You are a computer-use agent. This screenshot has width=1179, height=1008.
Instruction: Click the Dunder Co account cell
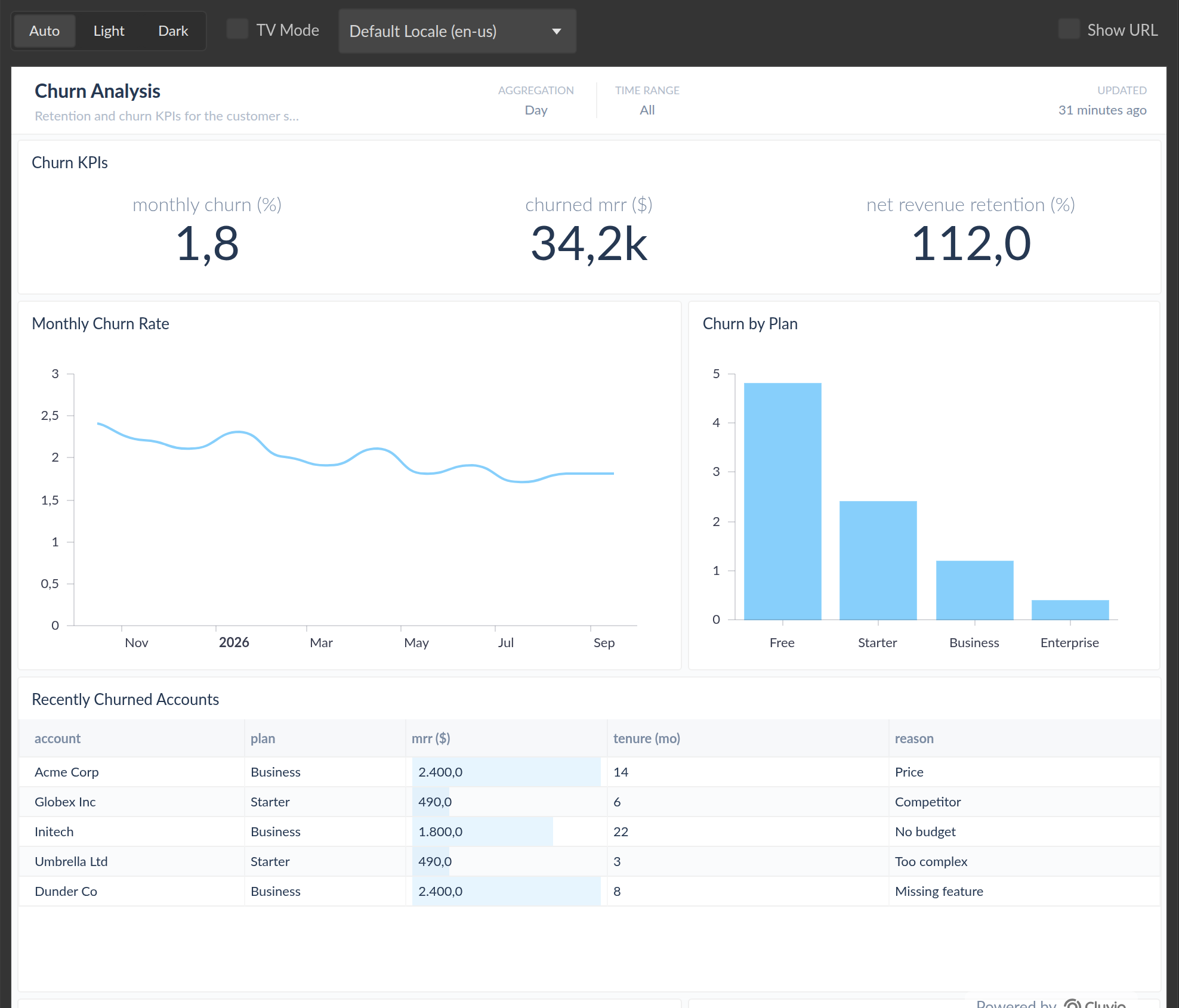pos(132,891)
